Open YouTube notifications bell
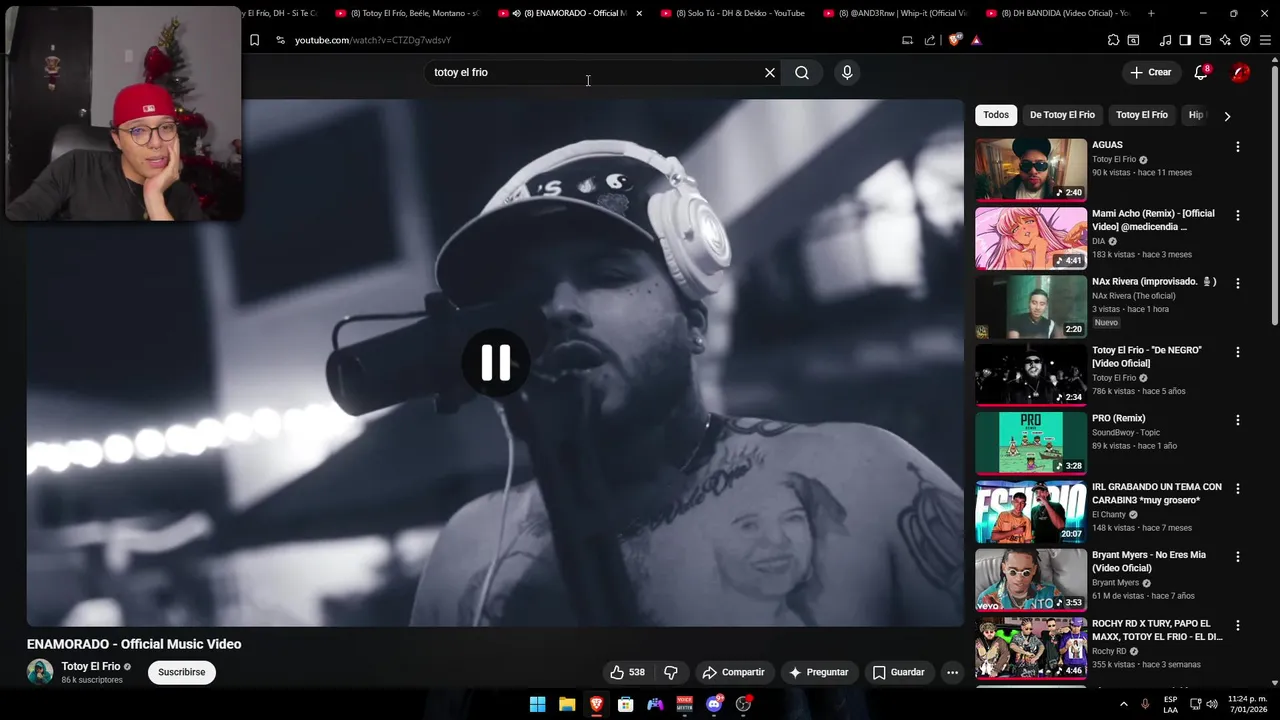Viewport: 1280px width, 720px height. coord(1201,72)
